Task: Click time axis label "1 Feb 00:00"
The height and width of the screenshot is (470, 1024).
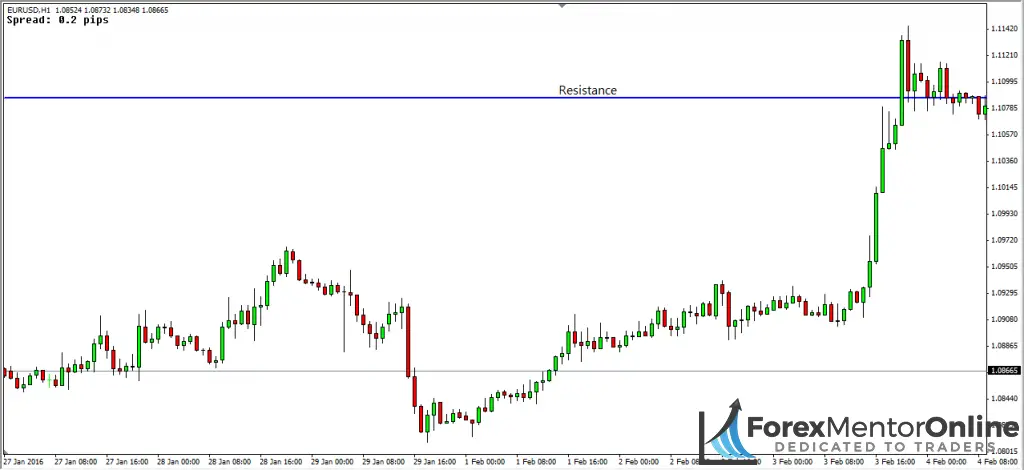Action: [487, 462]
